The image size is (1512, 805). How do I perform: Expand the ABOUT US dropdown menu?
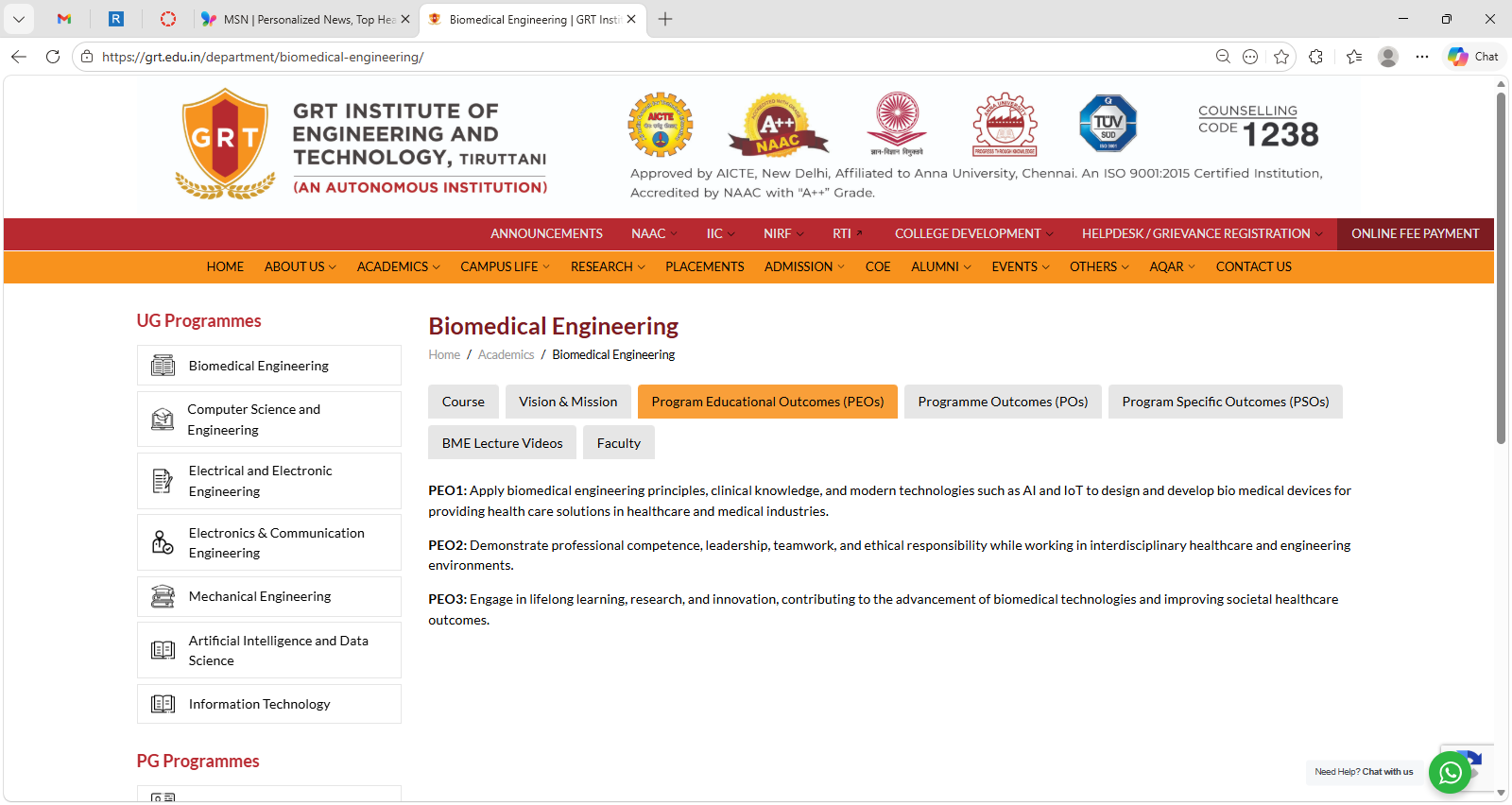(x=300, y=267)
